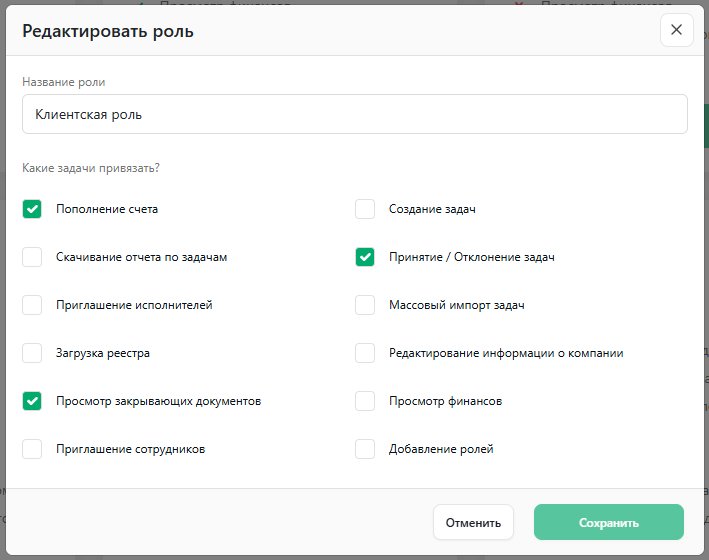This screenshot has height=560, width=709.
Task: Close the Редактировать роль dialog
Action: click(676, 30)
